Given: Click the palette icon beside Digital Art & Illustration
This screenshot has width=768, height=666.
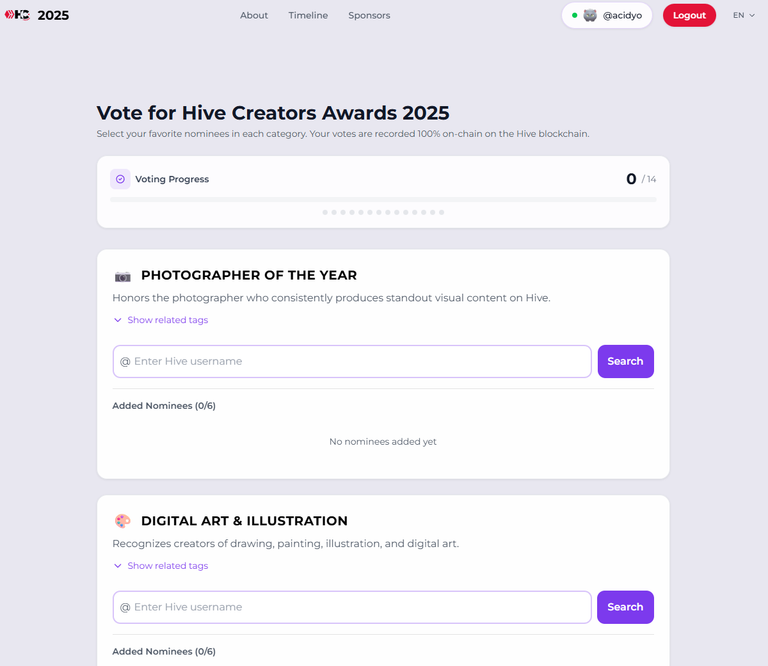Looking at the screenshot, I should point(123,521).
